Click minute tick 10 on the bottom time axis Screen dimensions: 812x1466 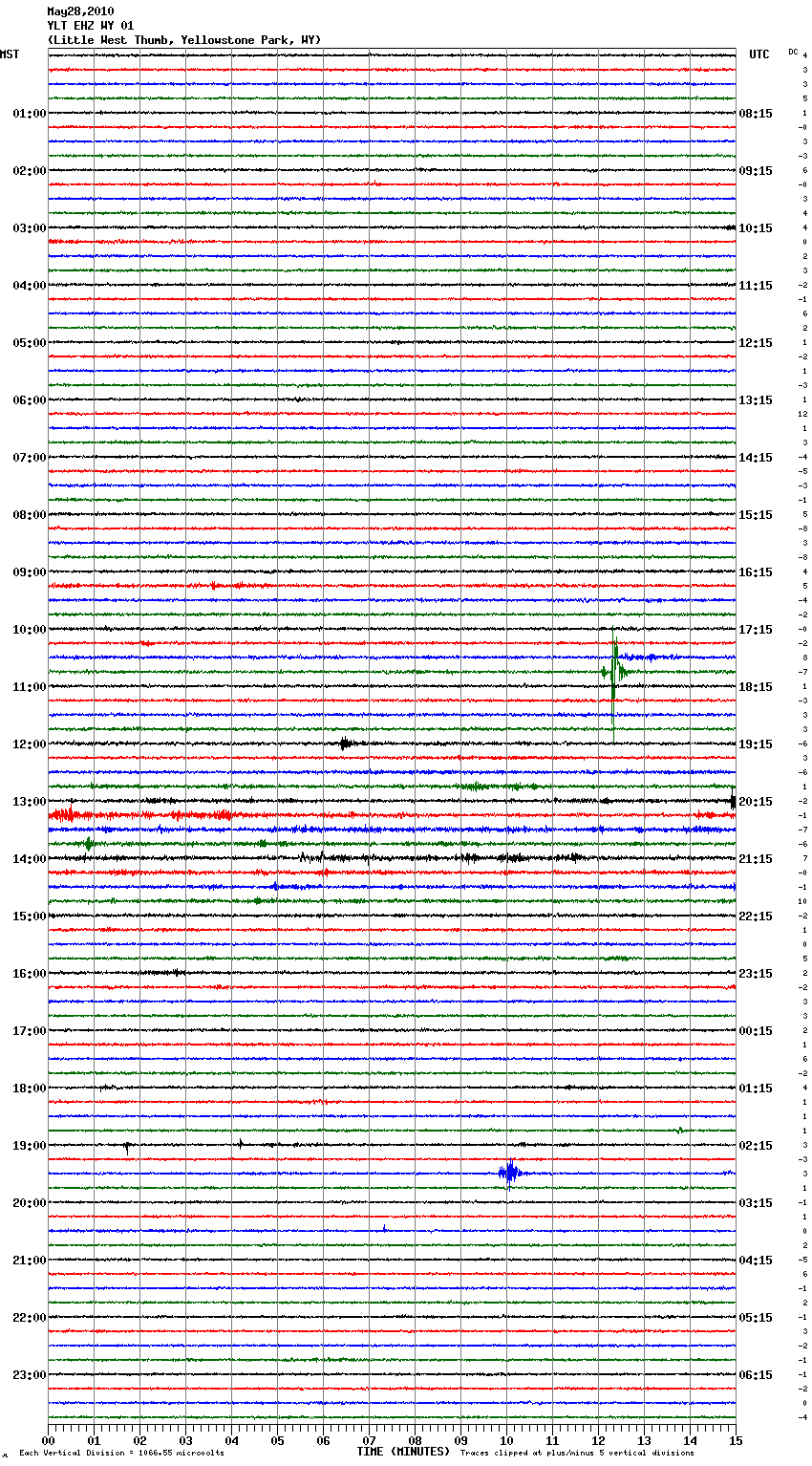506,1440
